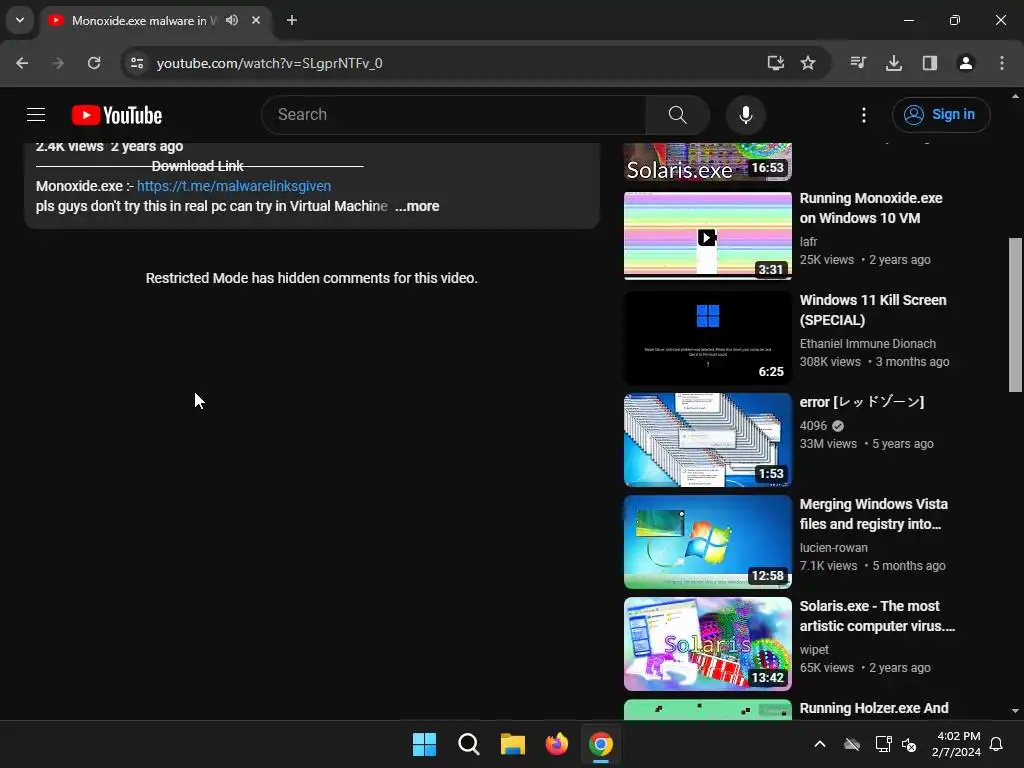Toggle Chrome side panel
Viewport: 1024px width, 768px height.
(x=930, y=63)
